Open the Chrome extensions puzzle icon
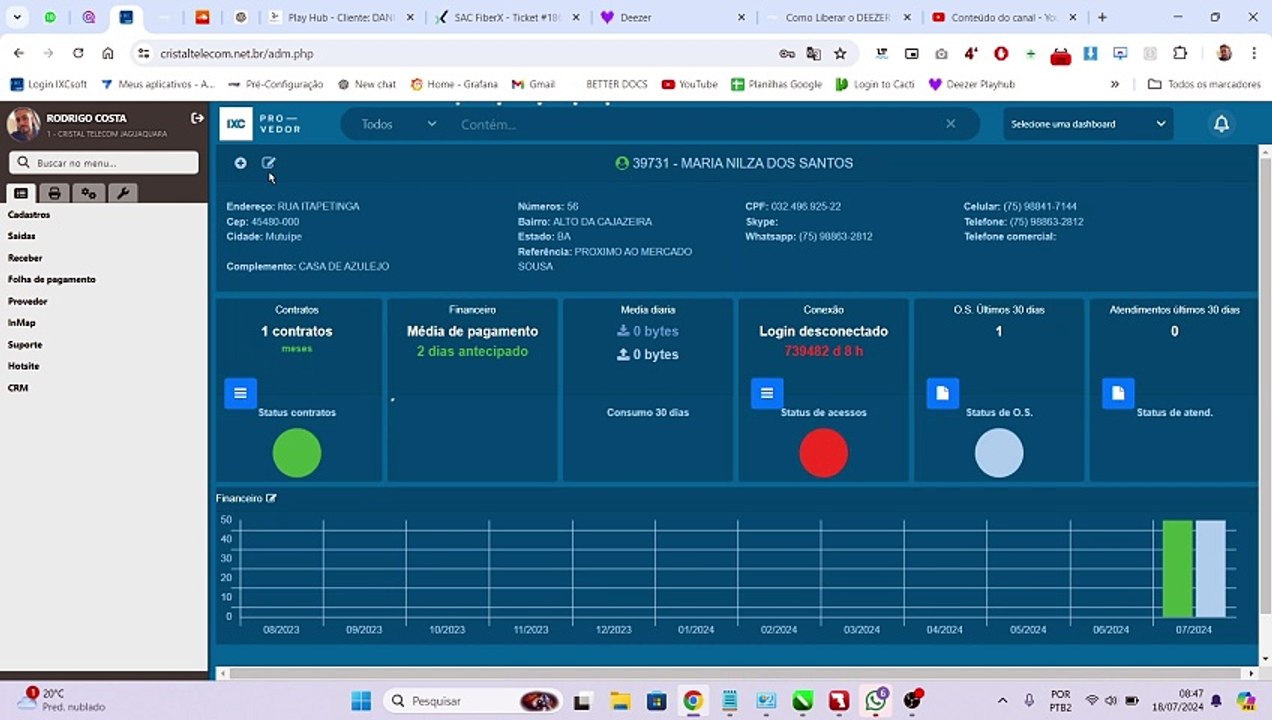Viewport: 1272px width, 720px height. point(1180,53)
